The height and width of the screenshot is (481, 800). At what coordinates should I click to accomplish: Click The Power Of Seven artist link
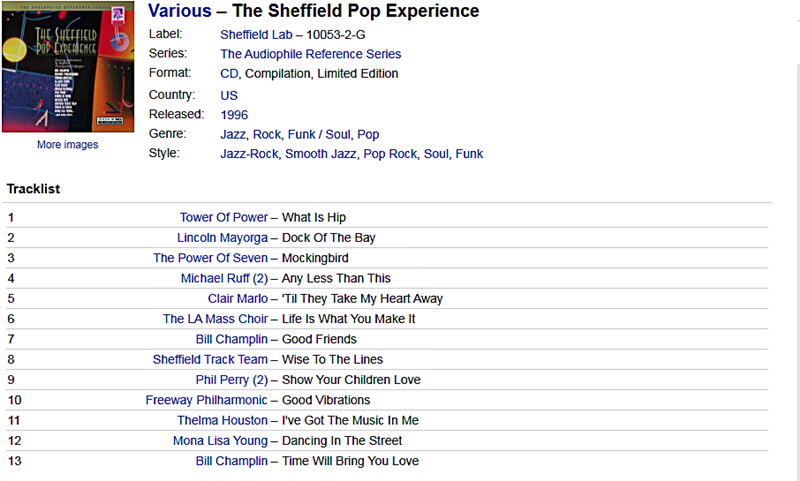click(210, 258)
